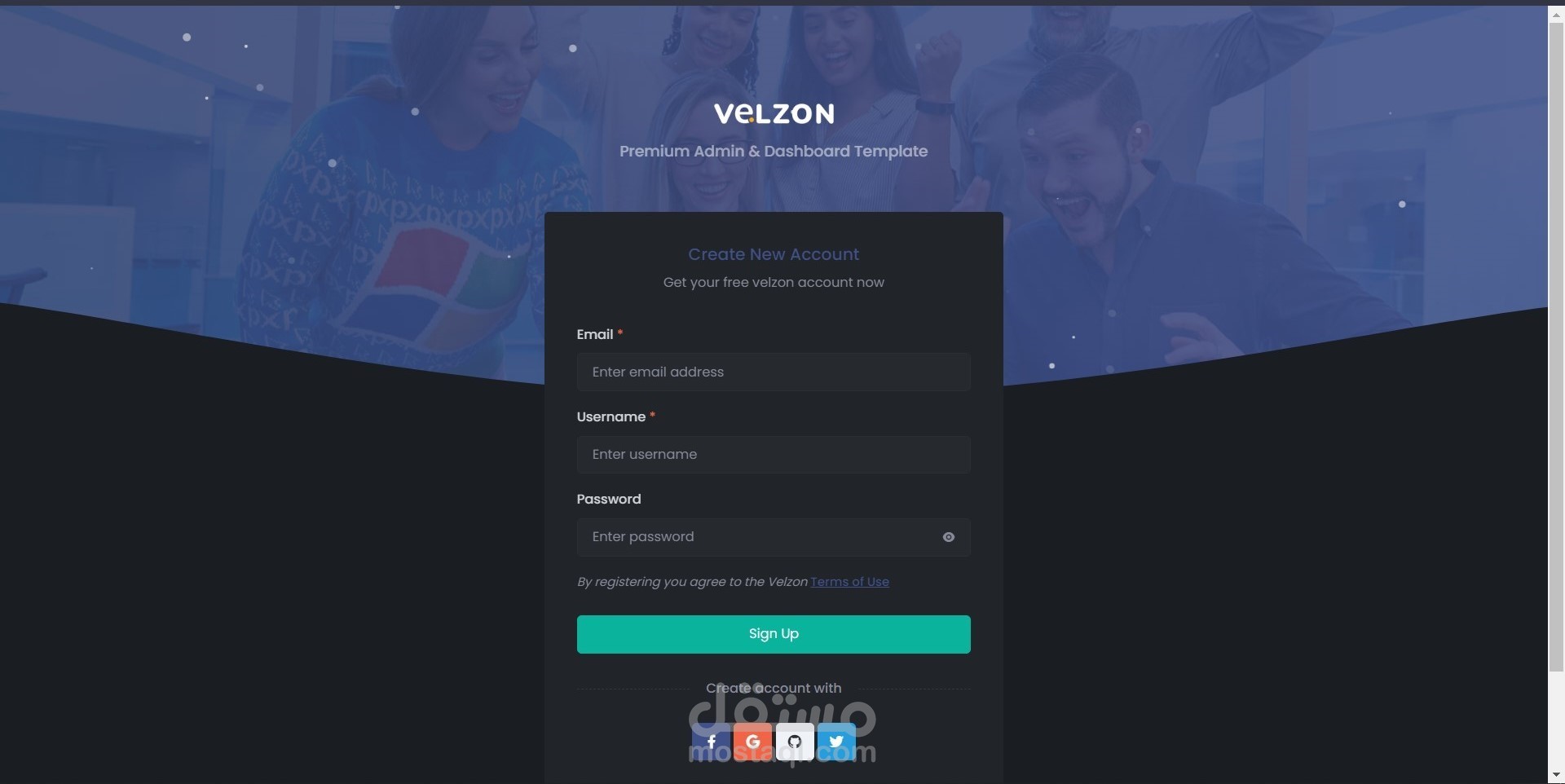This screenshot has width=1565, height=784.
Task: Click the Velzon logo
Action: point(774,113)
